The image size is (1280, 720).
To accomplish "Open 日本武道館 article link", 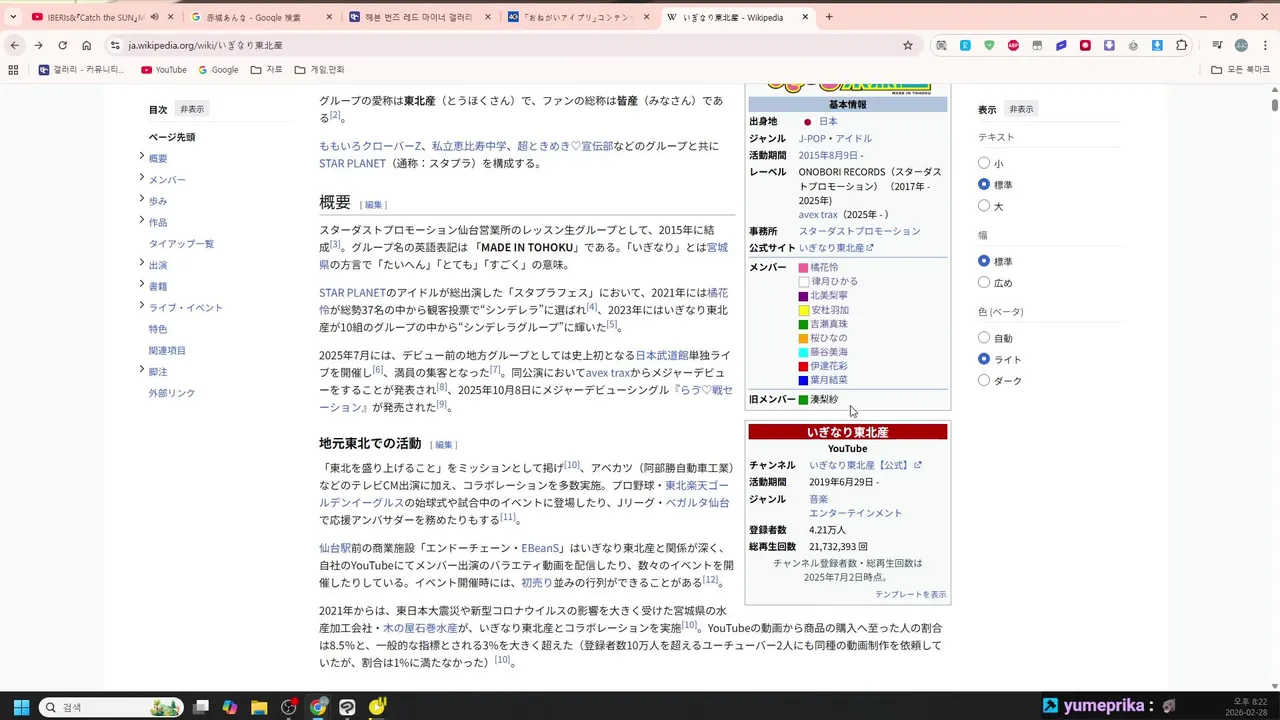I will (662, 355).
